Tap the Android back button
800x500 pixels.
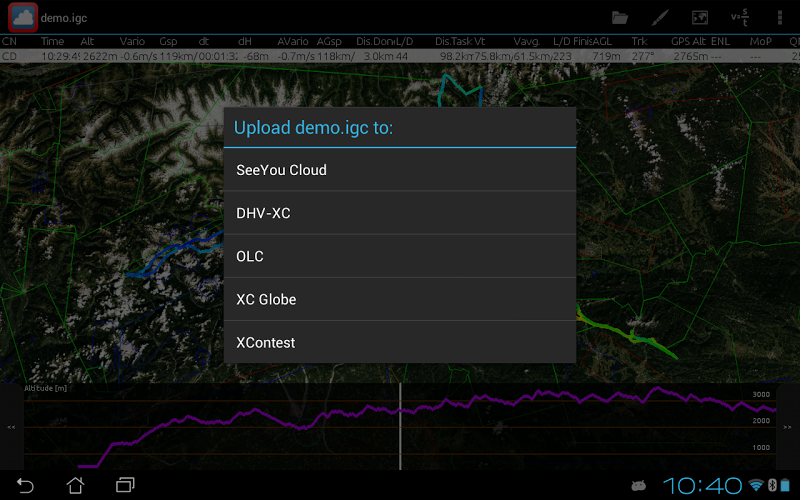tap(25, 485)
